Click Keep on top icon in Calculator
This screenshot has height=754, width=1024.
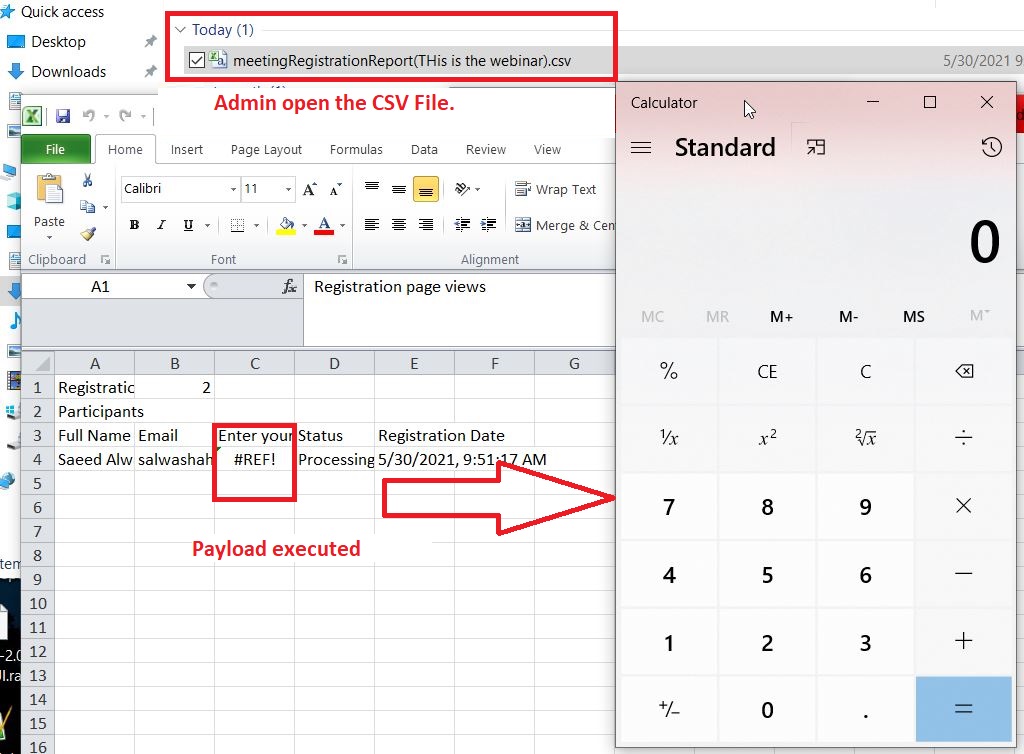point(816,147)
